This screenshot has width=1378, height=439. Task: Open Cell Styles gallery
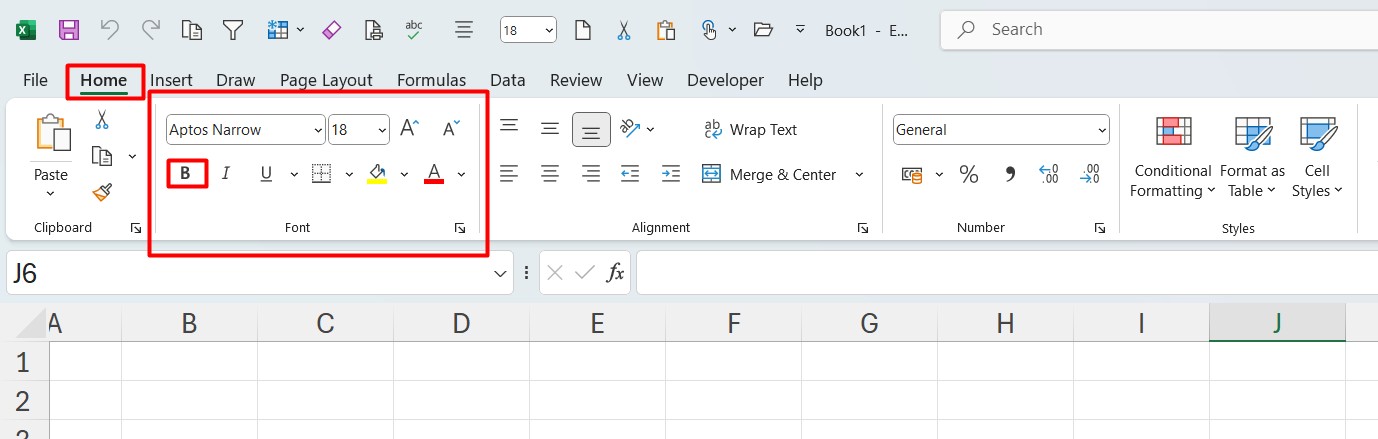click(1317, 157)
